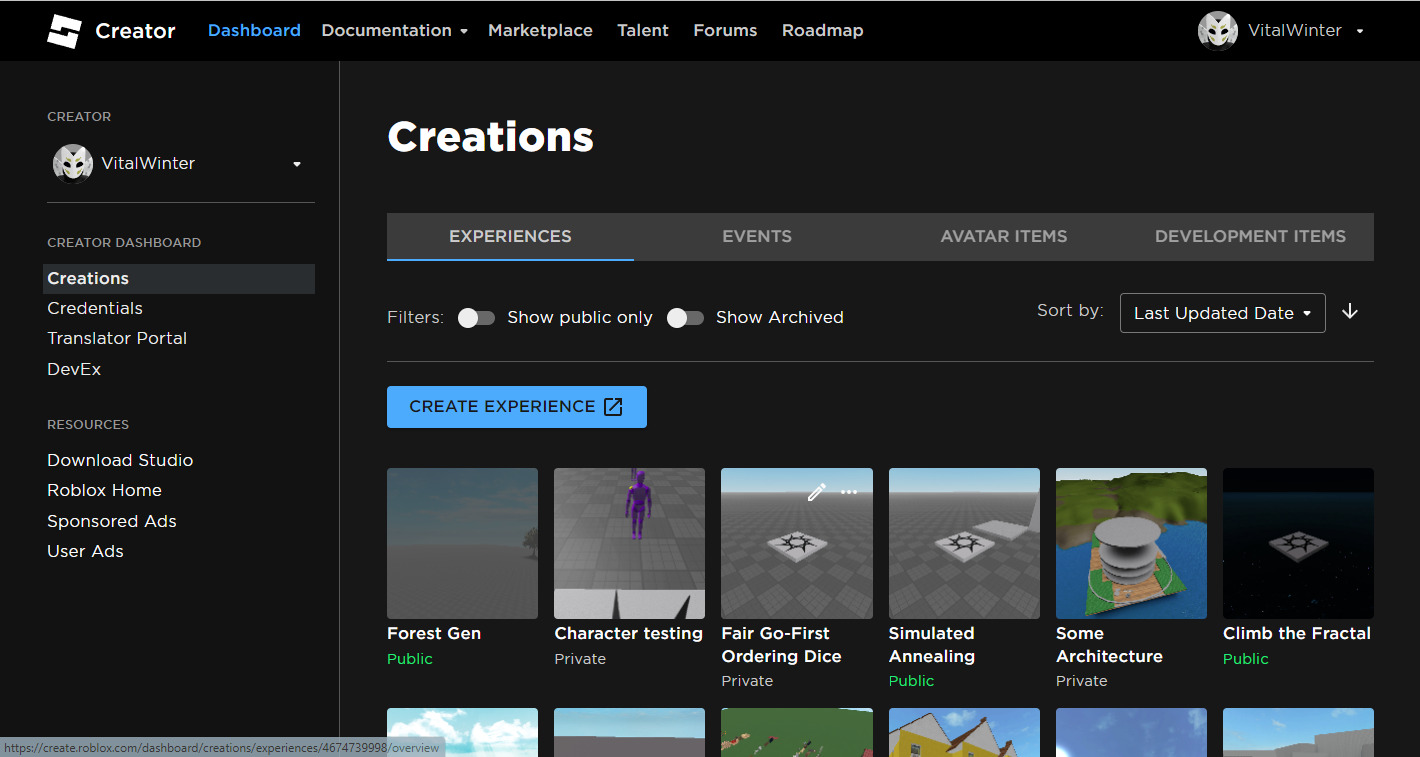1420x757 pixels.
Task: Select Creations in the sidebar
Action: 179,279
